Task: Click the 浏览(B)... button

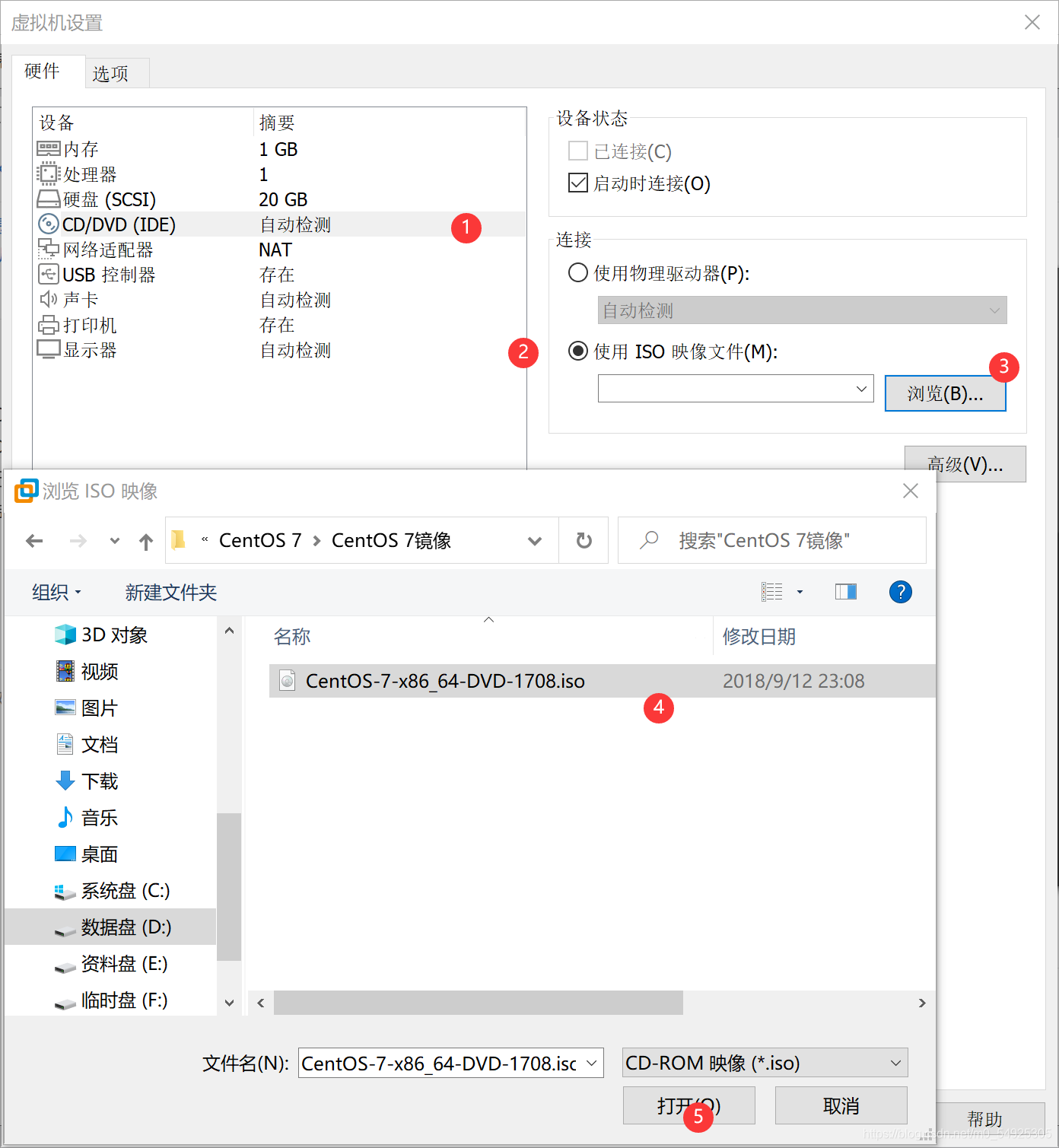Action: tap(945, 393)
